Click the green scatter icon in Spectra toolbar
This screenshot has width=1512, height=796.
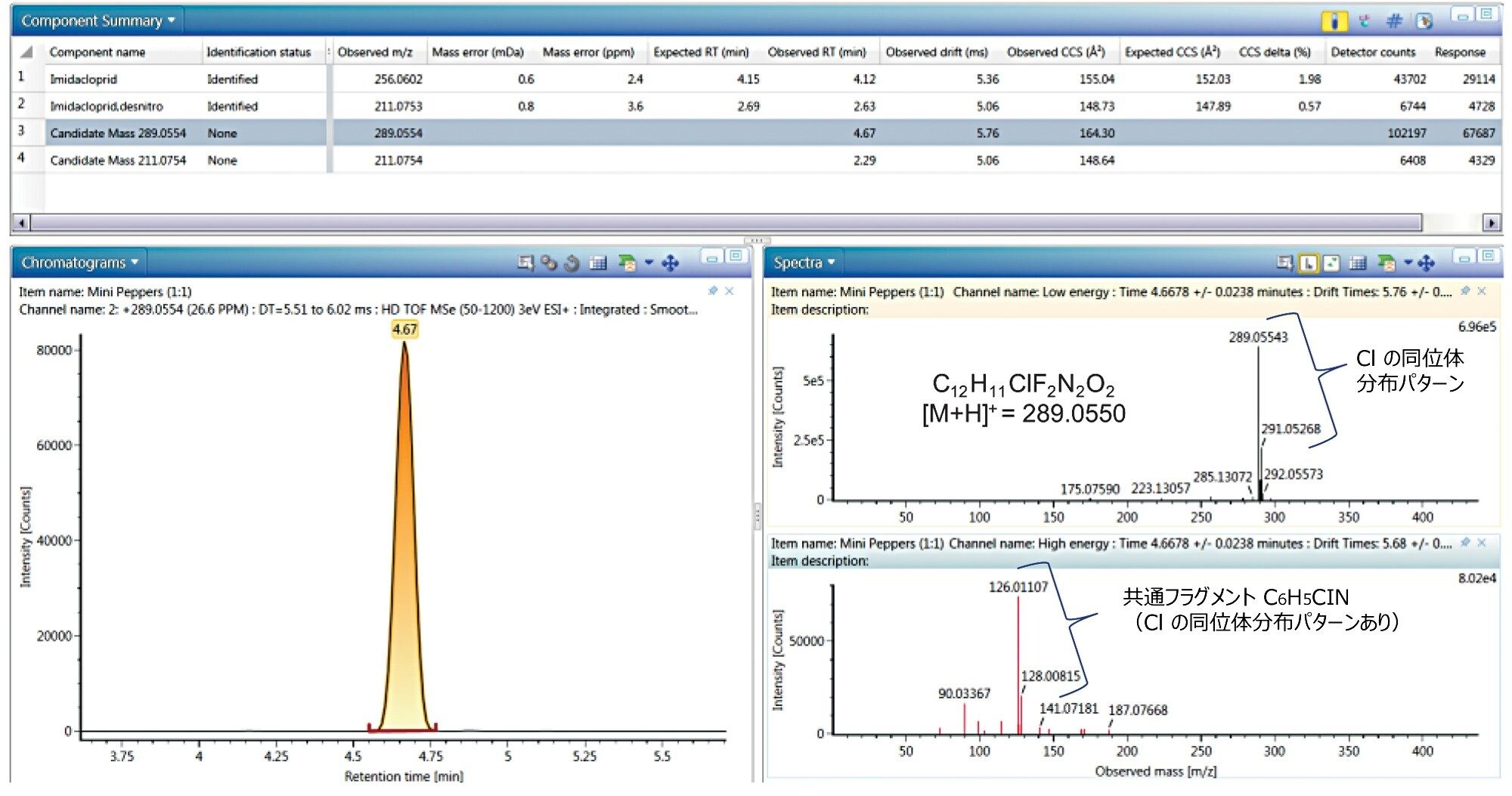1331,263
